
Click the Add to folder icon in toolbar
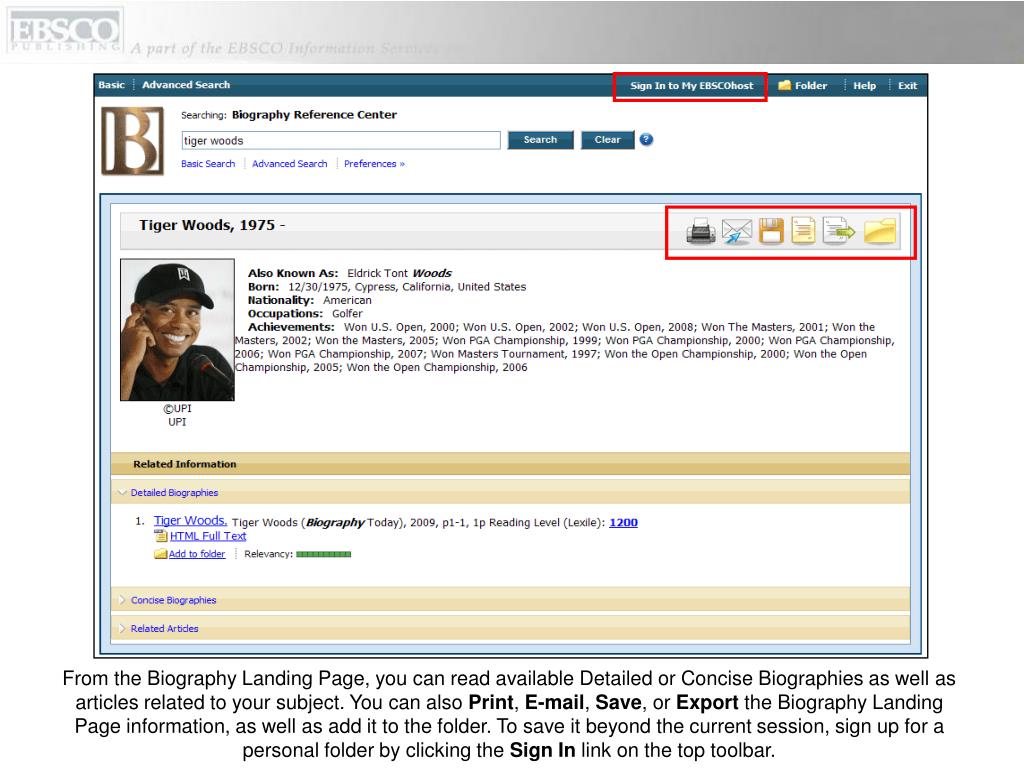click(880, 231)
